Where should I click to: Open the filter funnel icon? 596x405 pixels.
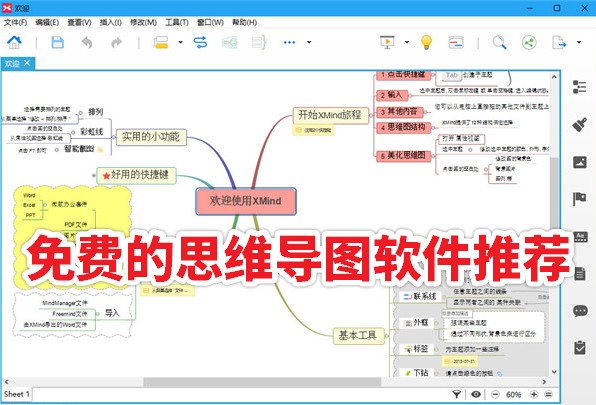tap(457, 394)
